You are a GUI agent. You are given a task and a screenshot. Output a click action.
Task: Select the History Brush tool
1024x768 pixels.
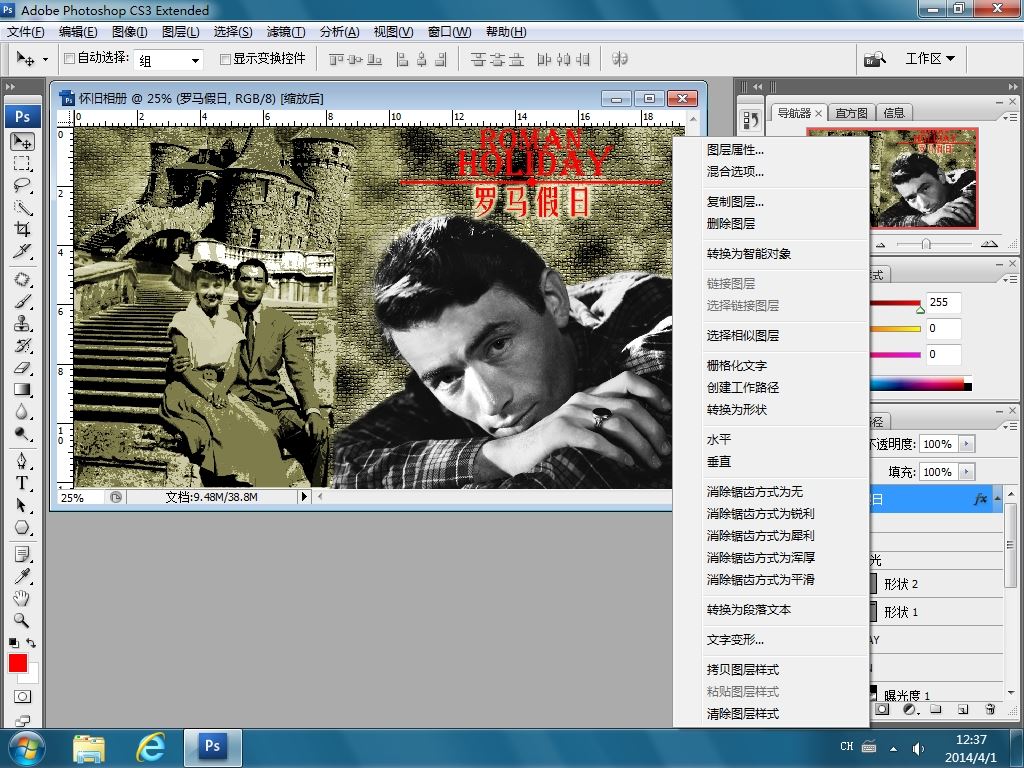[x=22, y=345]
